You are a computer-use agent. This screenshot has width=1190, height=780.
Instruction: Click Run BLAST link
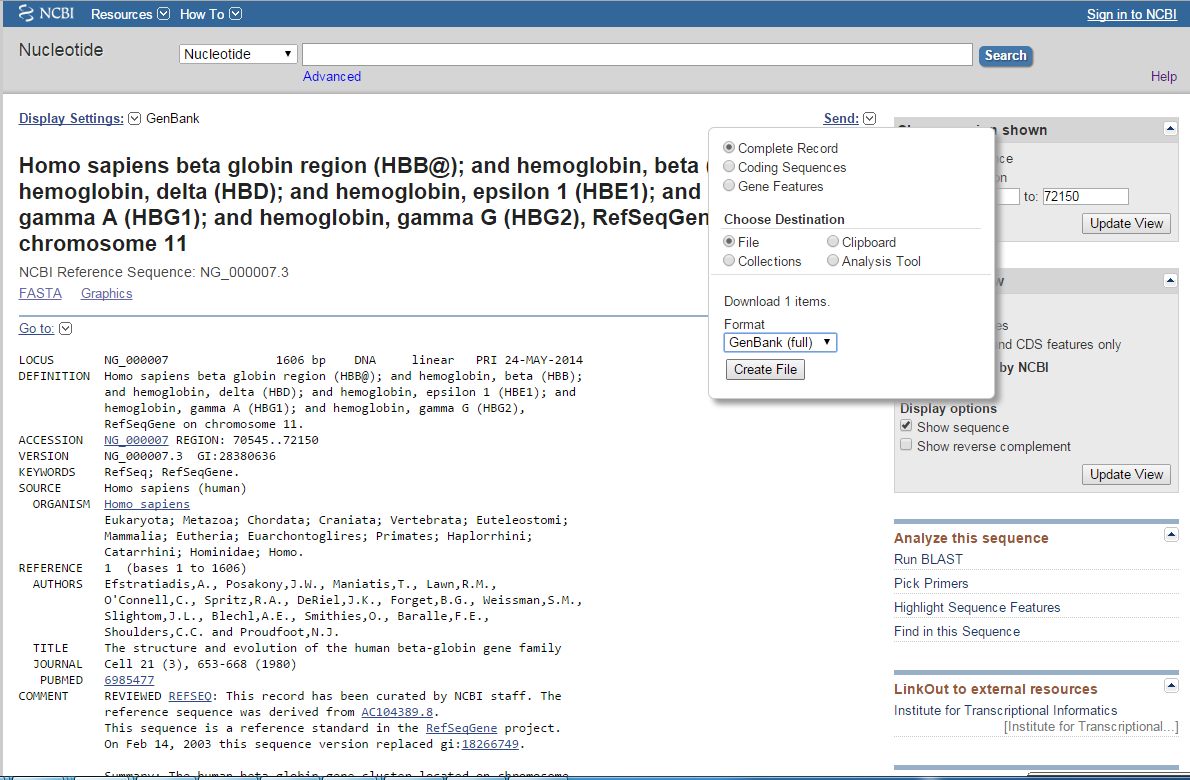[x=928, y=559]
